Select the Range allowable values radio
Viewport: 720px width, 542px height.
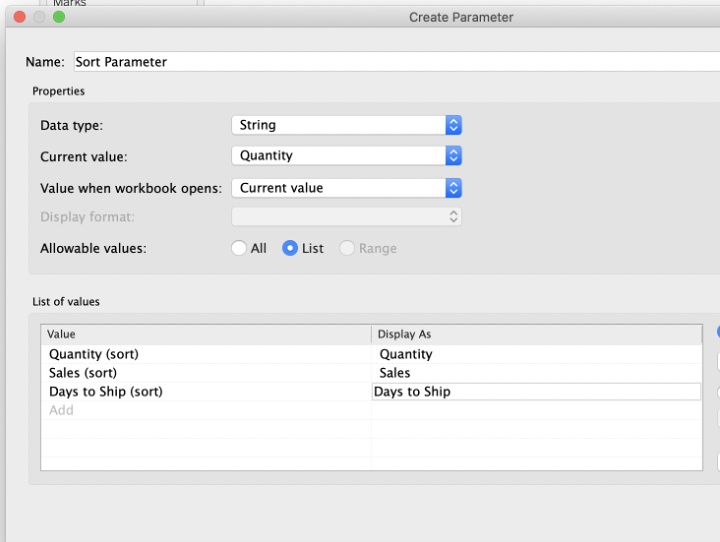[347, 248]
